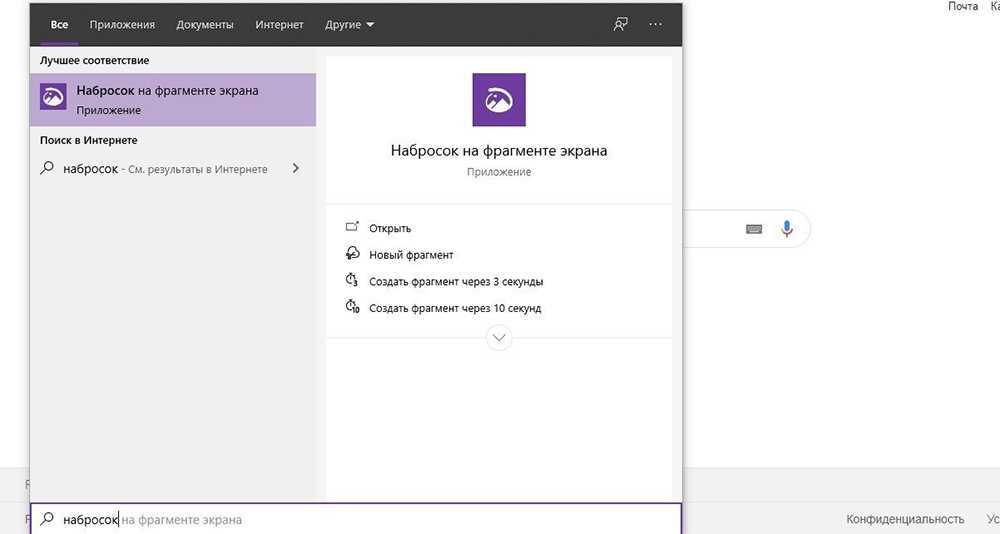Open the three-dots options menu
The width and height of the screenshot is (1000, 534).
(x=655, y=24)
